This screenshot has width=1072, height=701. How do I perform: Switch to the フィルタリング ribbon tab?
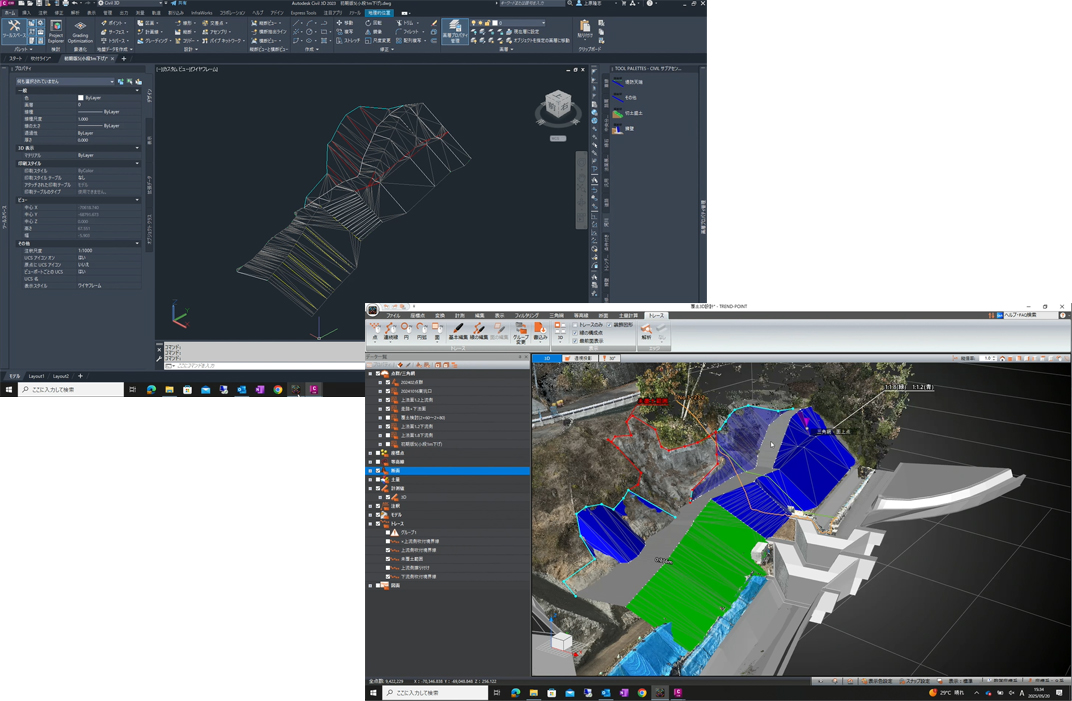tap(526, 316)
